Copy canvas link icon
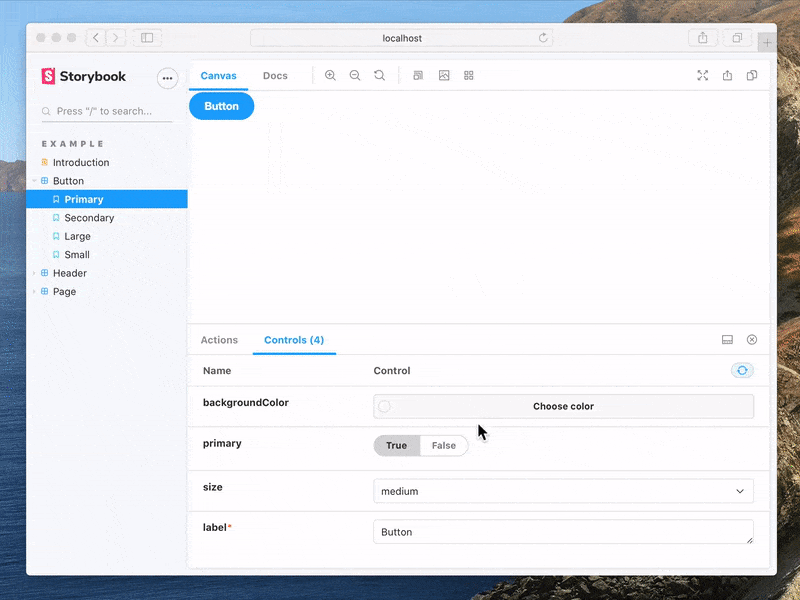 752,76
